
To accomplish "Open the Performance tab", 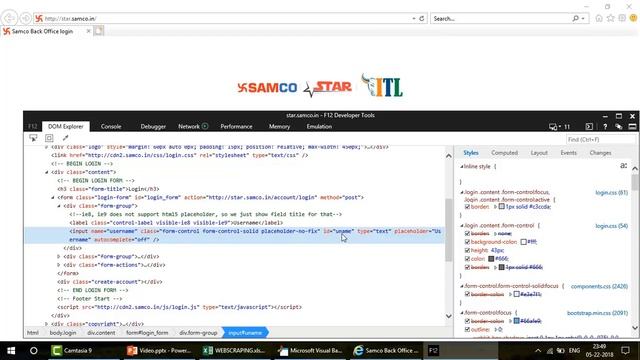I will coord(236,127).
